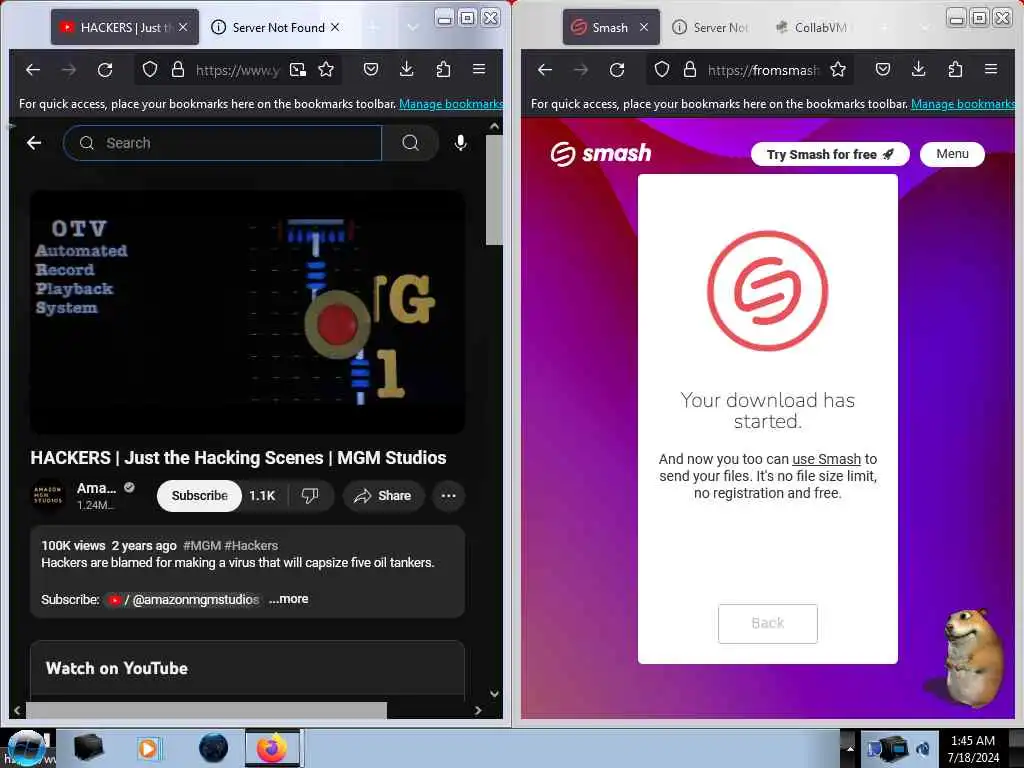Click the #MGM hashtag
Viewport: 1024px width, 768px height.
(x=202, y=545)
